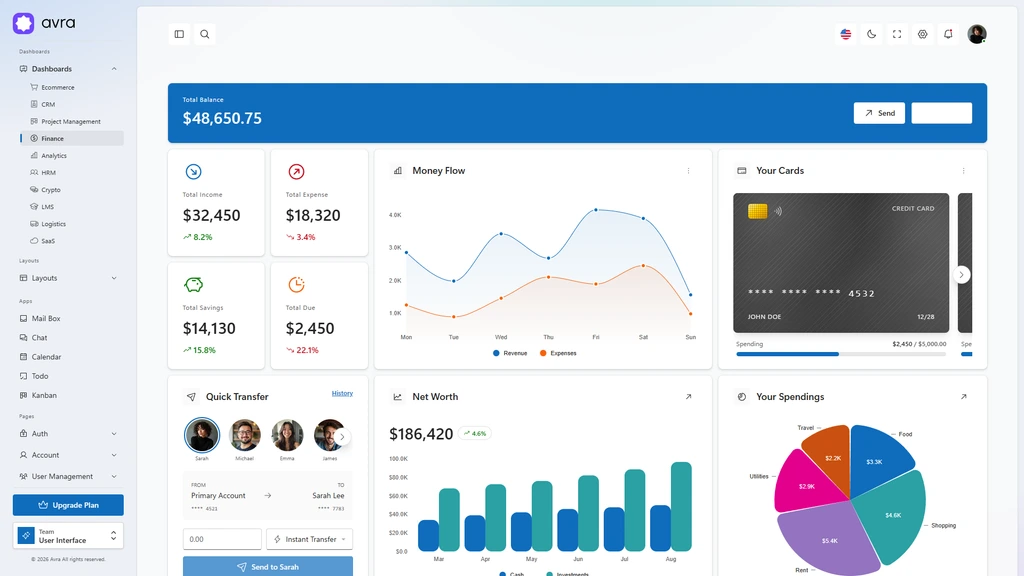
Task: Click the Total Due clock icon
Action: [x=296, y=285]
